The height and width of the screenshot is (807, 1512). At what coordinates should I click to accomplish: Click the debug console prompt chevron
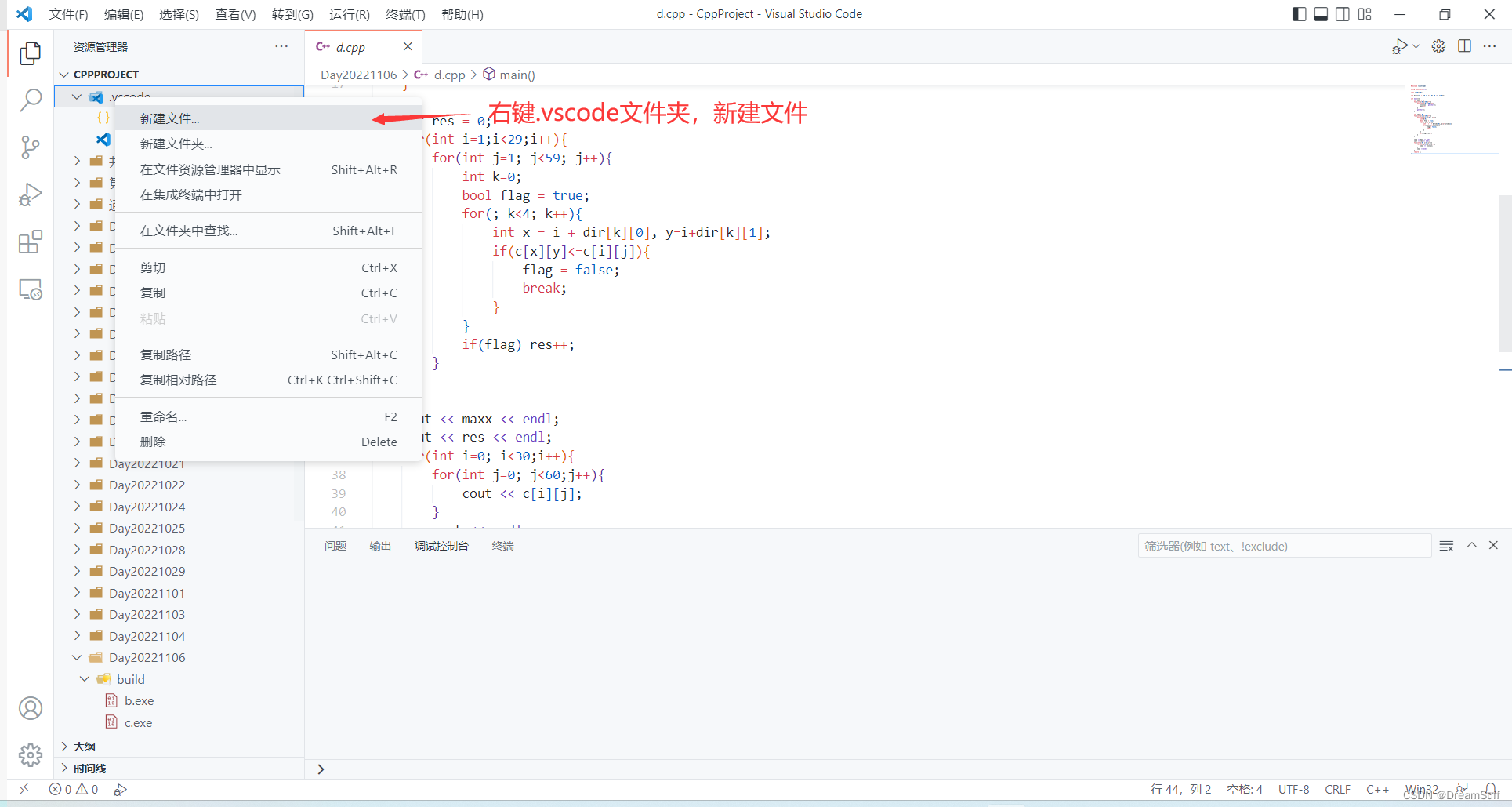[x=321, y=769]
